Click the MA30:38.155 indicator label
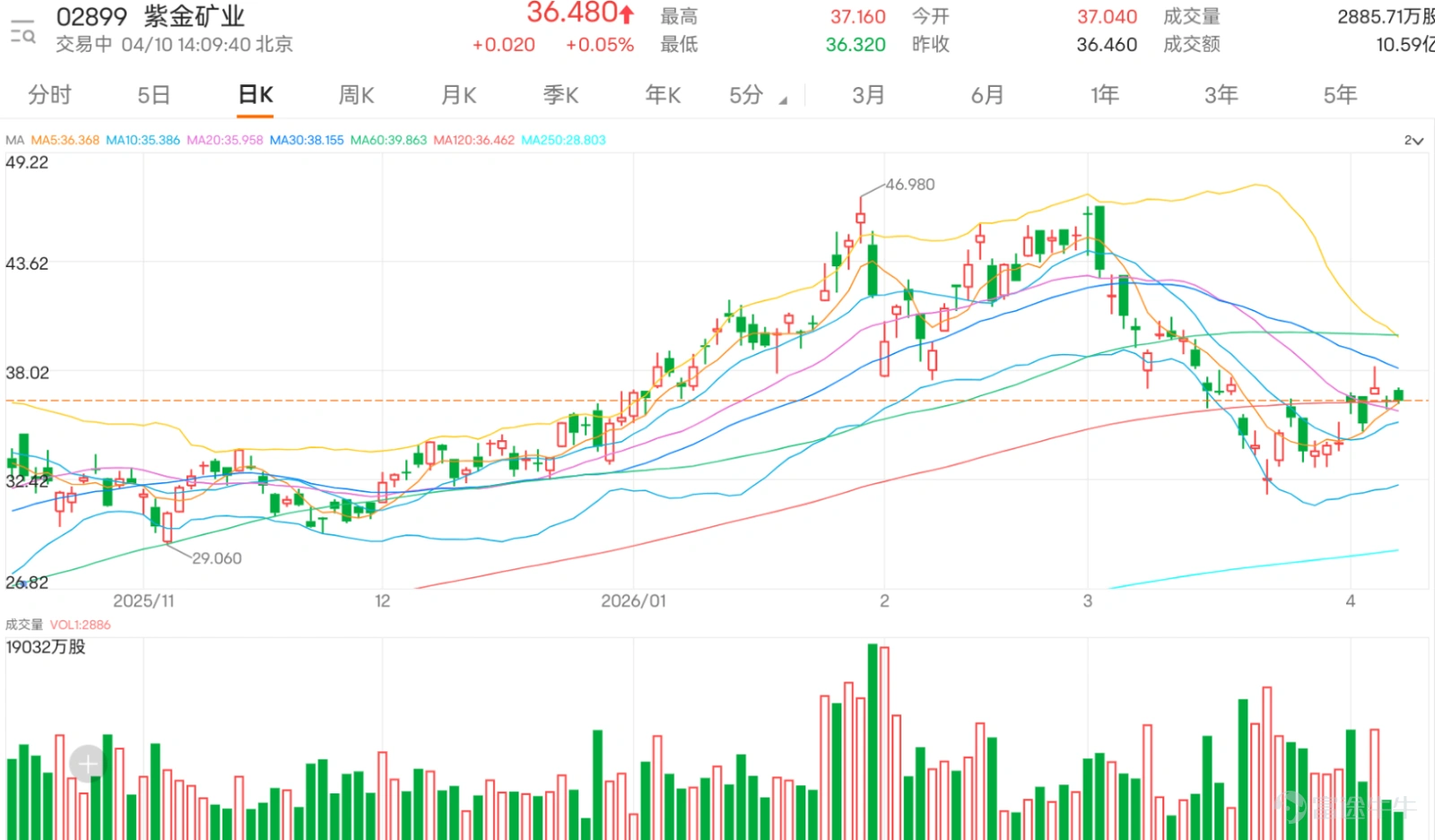1435x840 pixels. click(x=307, y=140)
